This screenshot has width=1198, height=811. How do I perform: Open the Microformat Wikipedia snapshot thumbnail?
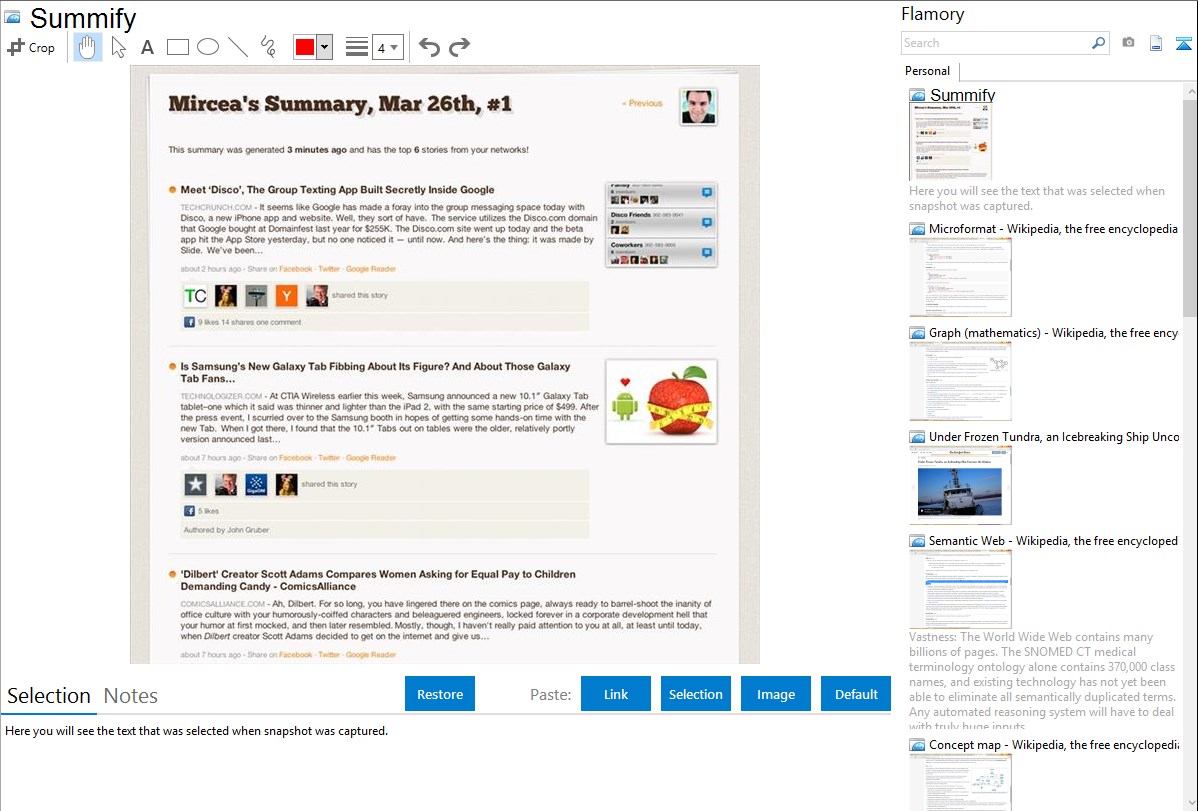[960, 277]
